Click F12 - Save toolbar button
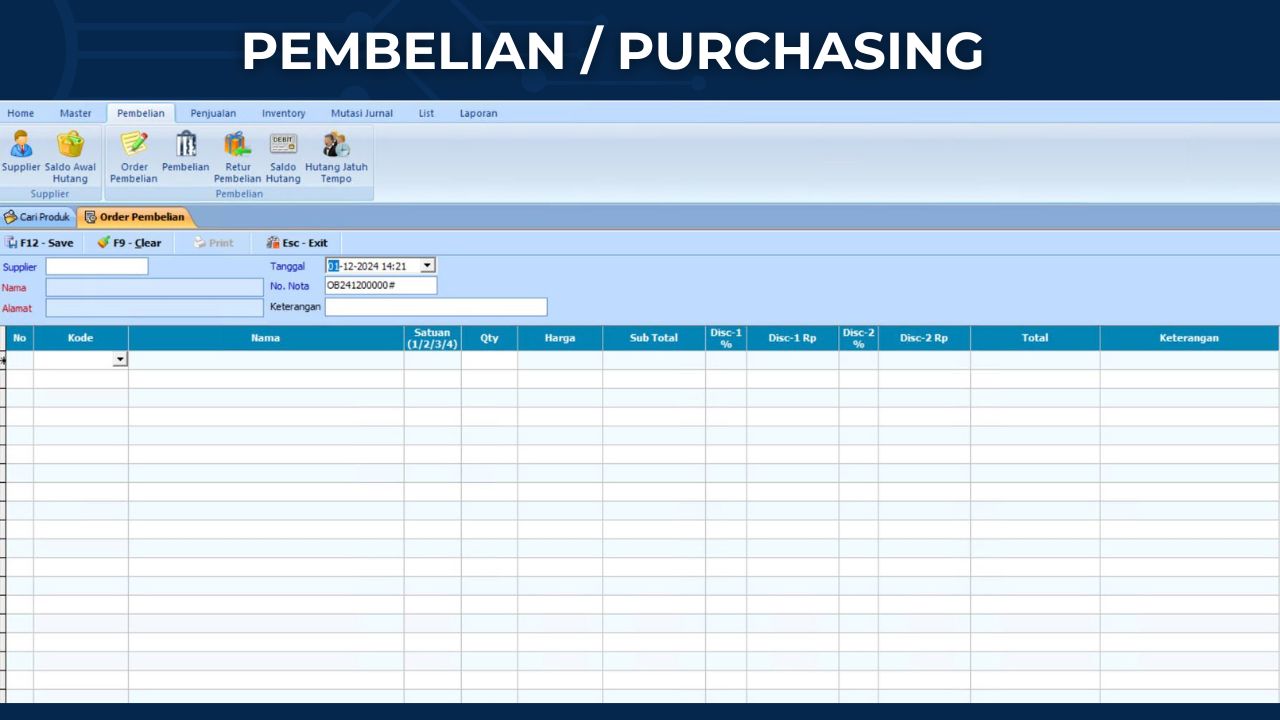 (40, 243)
